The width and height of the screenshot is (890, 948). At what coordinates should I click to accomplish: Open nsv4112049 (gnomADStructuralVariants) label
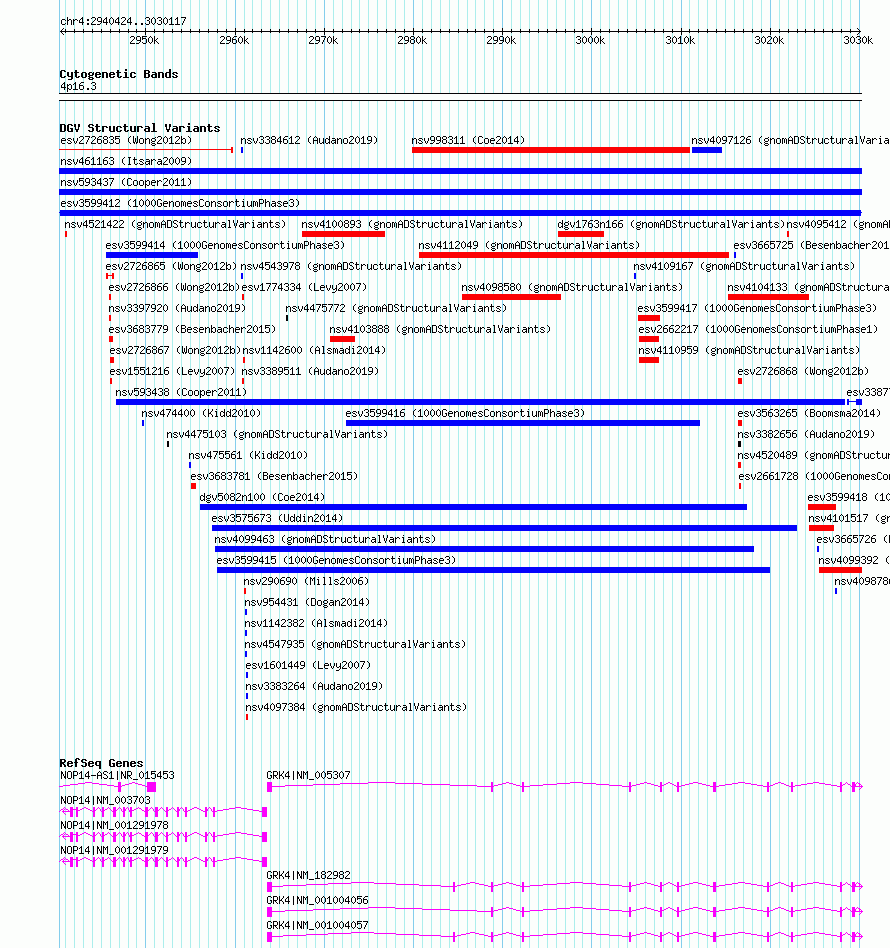(529, 245)
